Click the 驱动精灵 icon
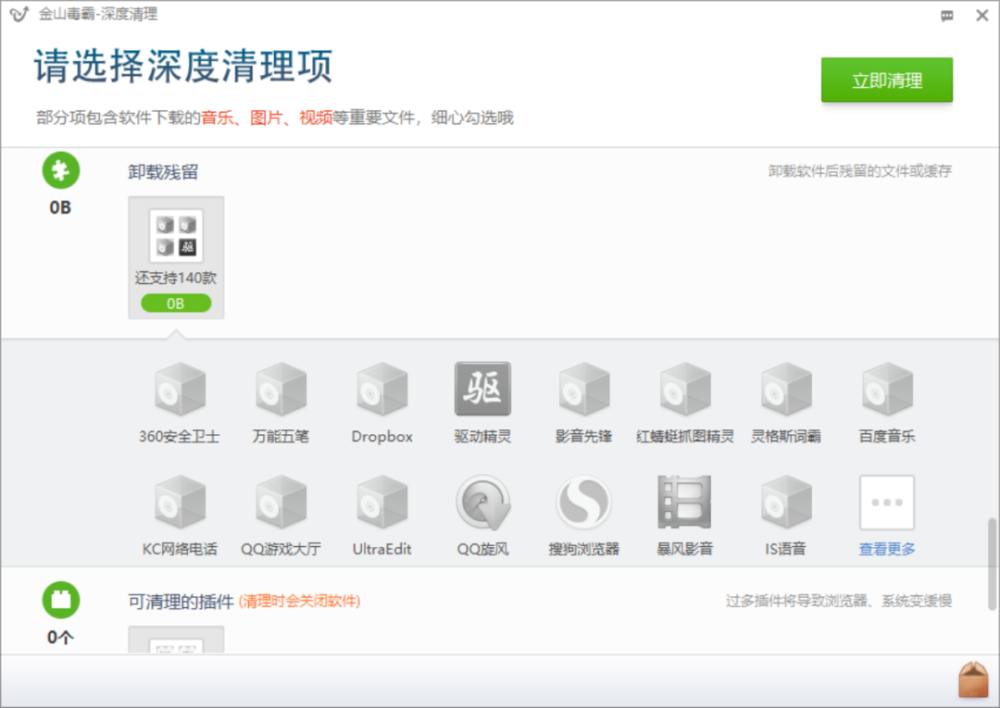Screen dimensions: 1000x708 coord(483,389)
